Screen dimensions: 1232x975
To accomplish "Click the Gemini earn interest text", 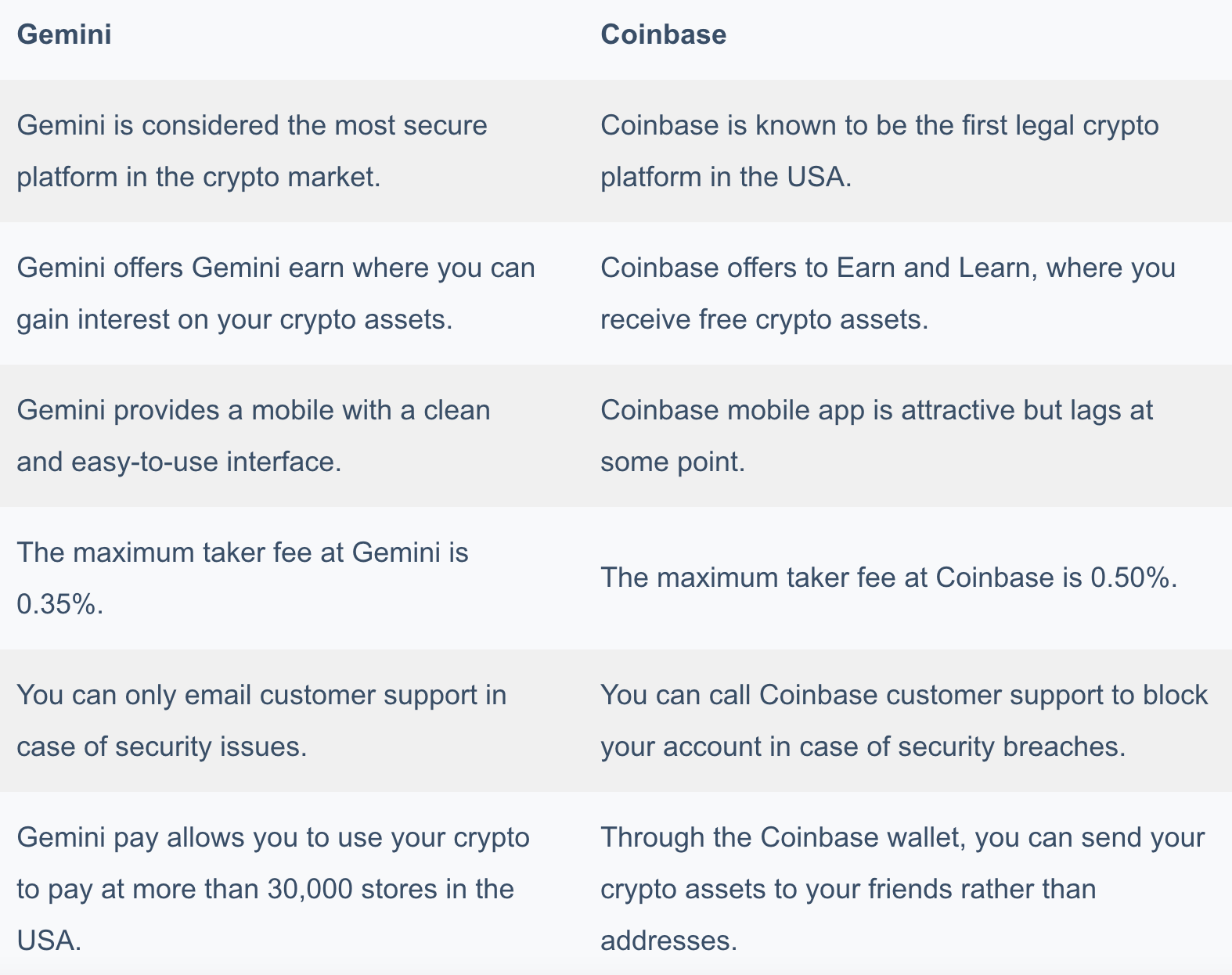I will (276, 293).
